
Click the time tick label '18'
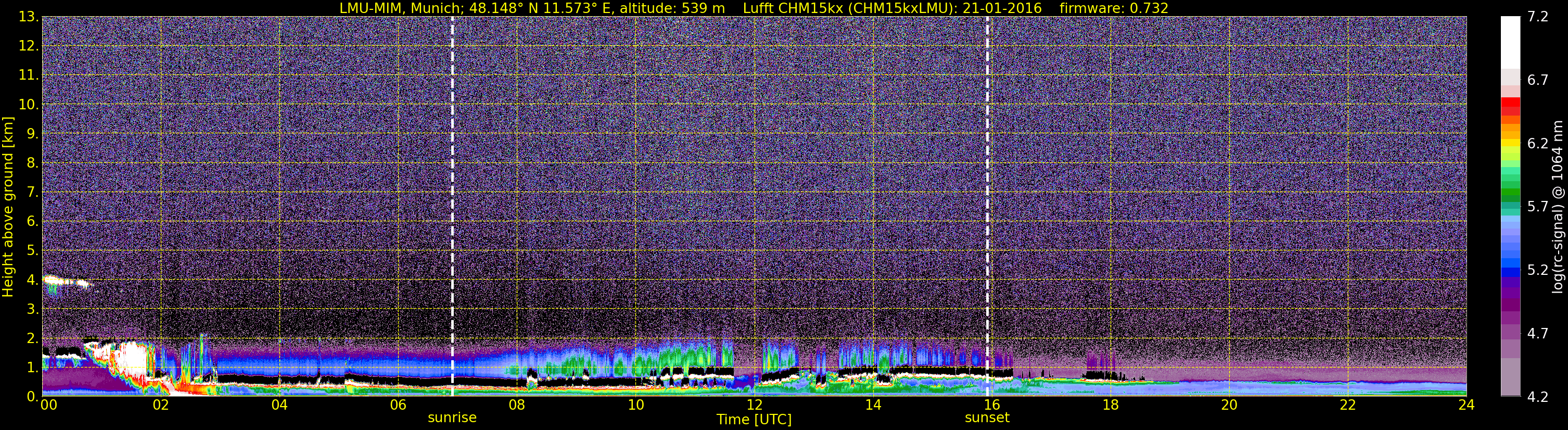coord(1110,404)
